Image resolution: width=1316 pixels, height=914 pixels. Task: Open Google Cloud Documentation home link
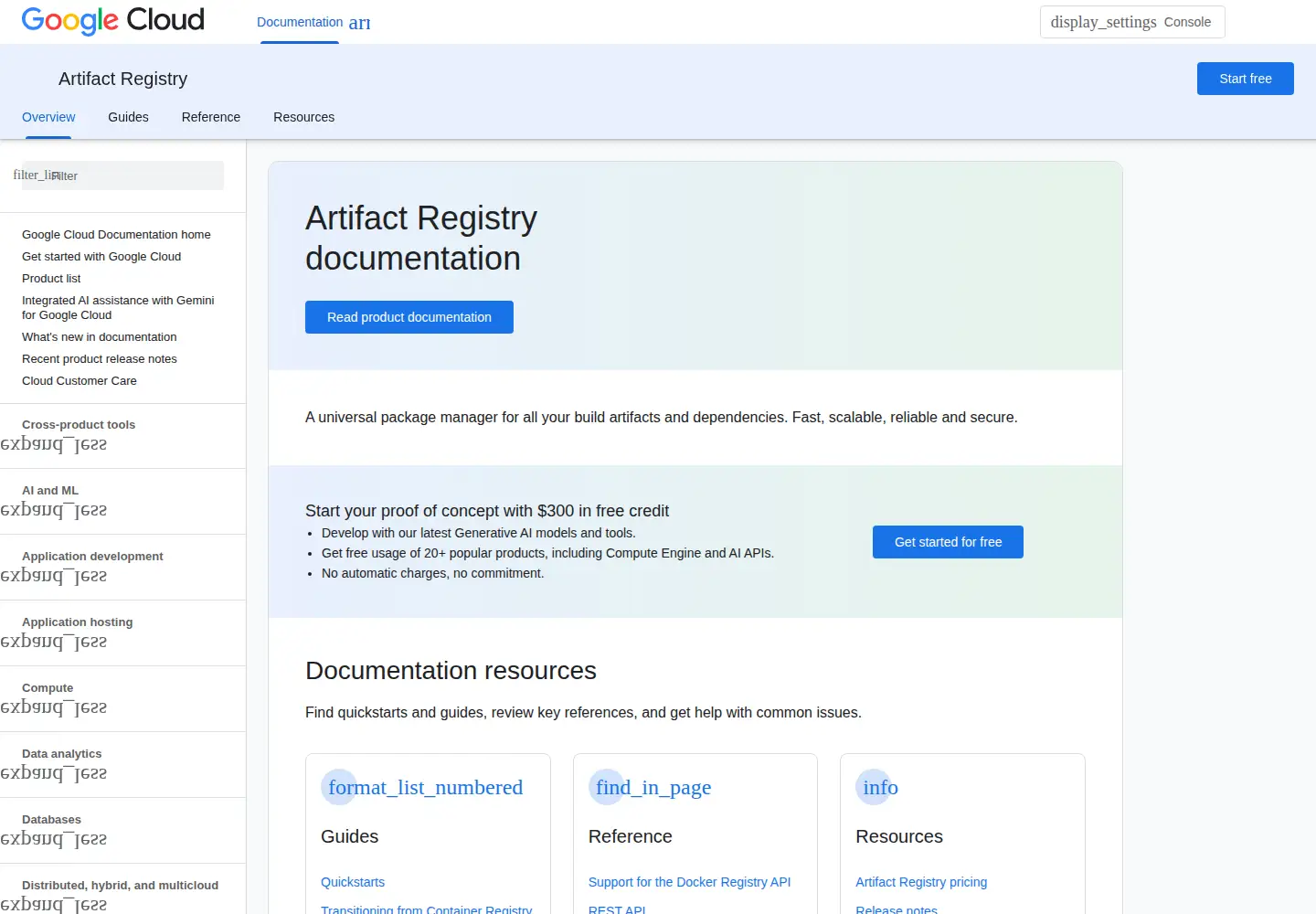pos(116,235)
